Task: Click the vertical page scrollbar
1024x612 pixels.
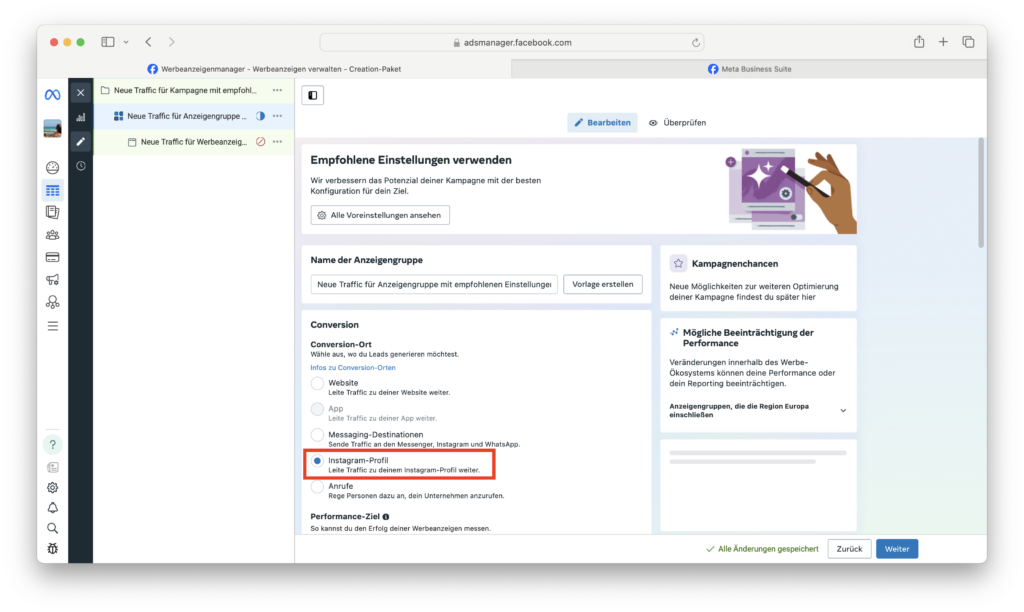Action: tap(980, 193)
